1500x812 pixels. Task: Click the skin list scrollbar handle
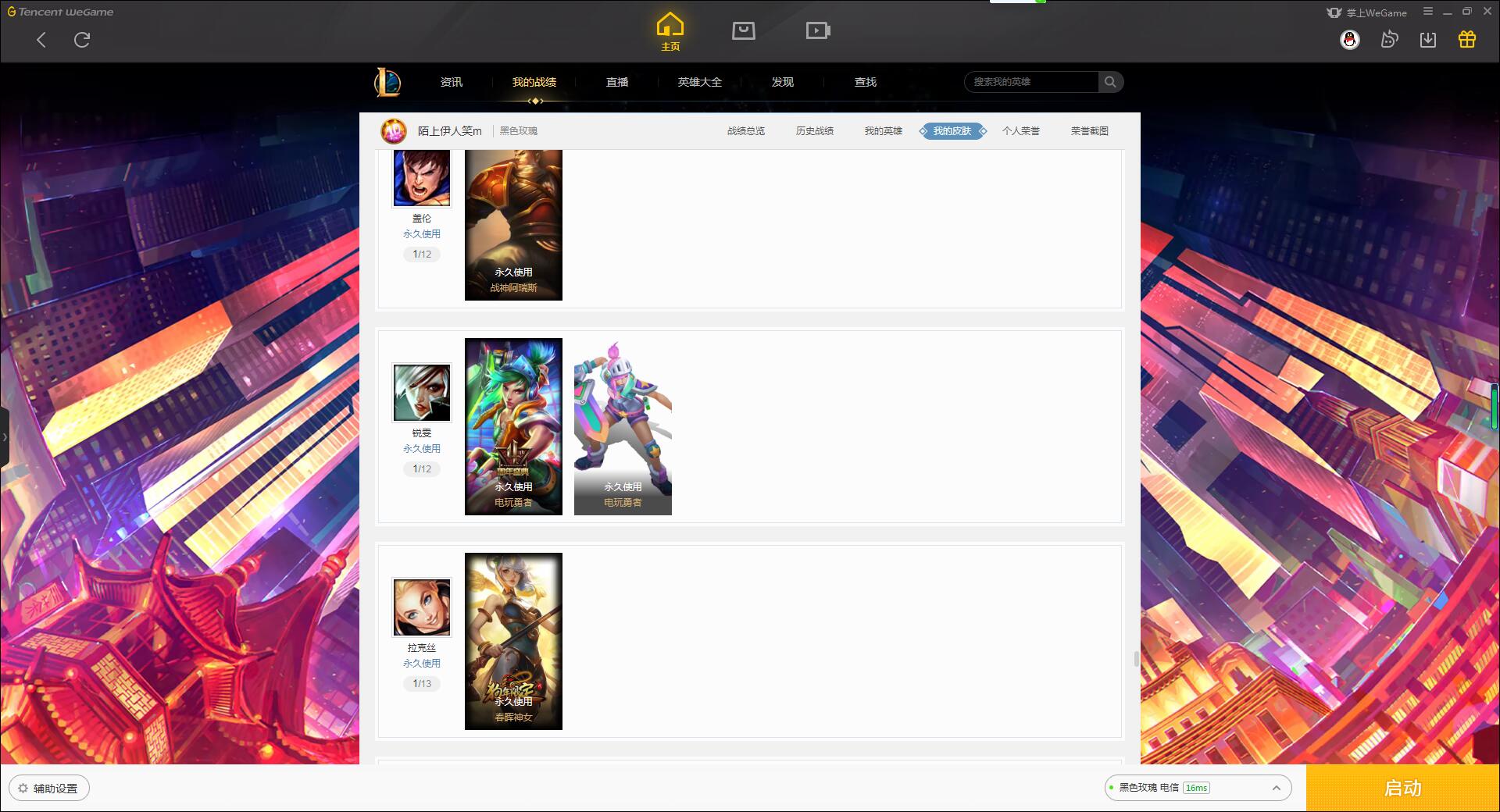click(x=1137, y=660)
